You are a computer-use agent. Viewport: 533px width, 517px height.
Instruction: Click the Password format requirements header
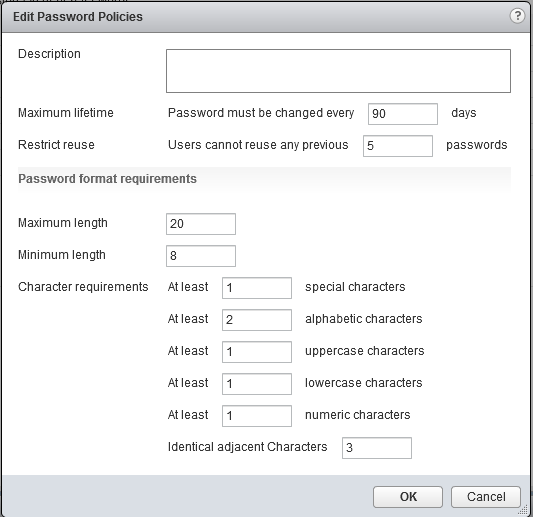pos(107,179)
